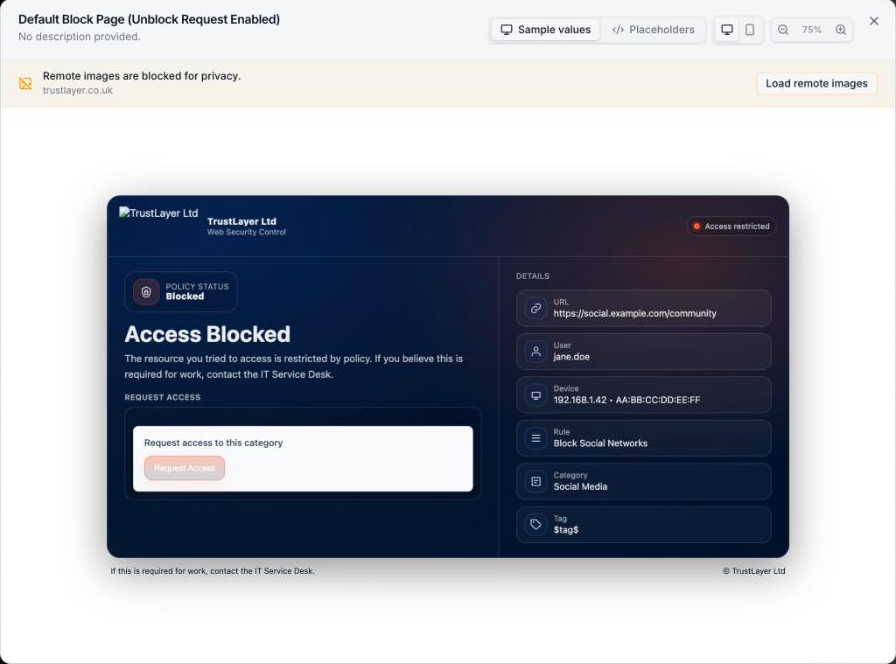
Task: Click Request access to this category text
Action: tap(213, 443)
